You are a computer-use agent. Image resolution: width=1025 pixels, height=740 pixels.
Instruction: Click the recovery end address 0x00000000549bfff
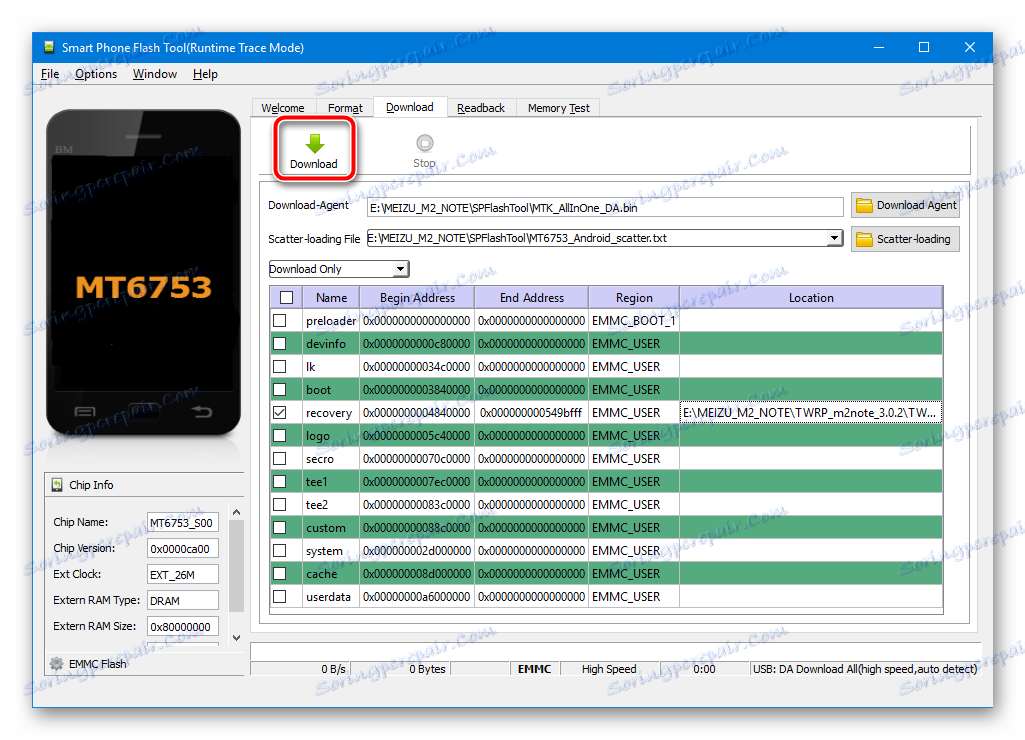click(531, 412)
